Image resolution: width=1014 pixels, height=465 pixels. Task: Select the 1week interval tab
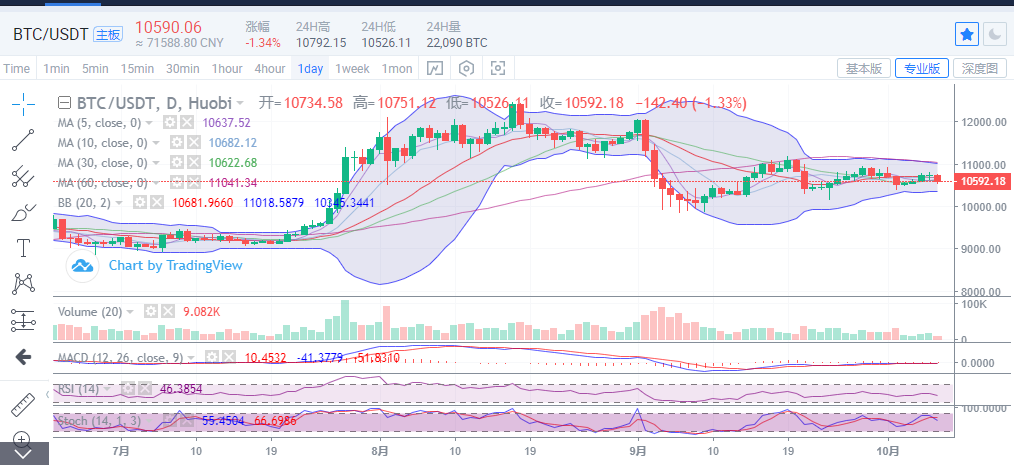pyautogui.click(x=352, y=69)
